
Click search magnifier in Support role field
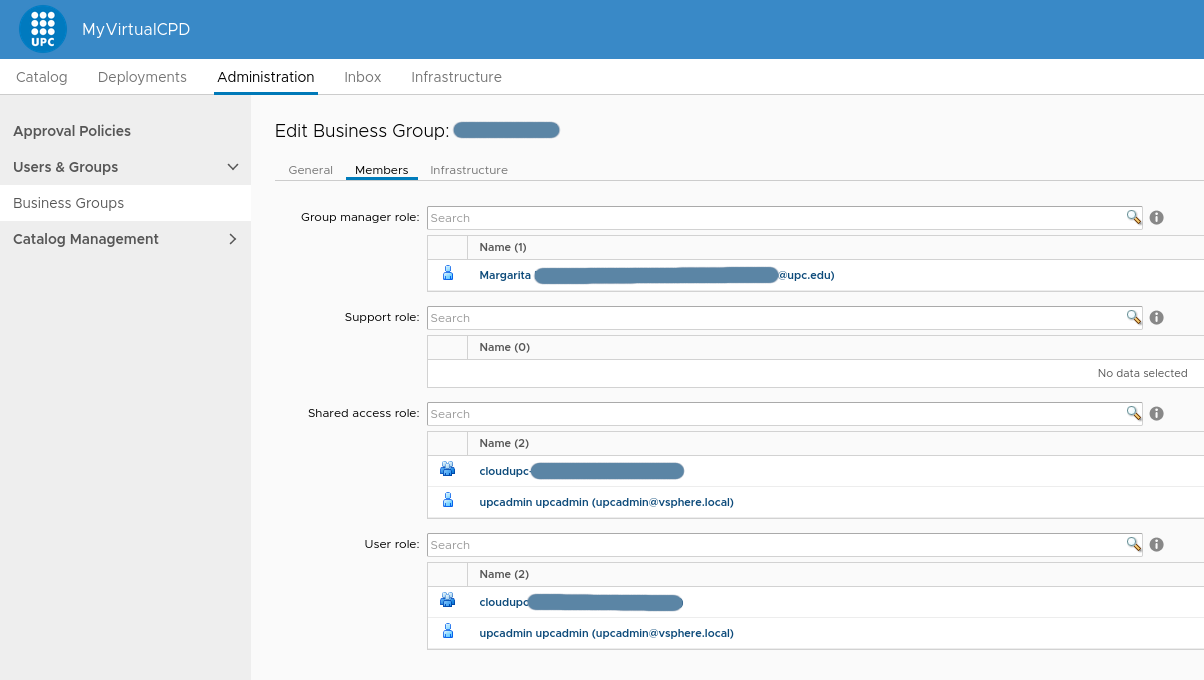pyautogui.click(x=1133, y=317)
